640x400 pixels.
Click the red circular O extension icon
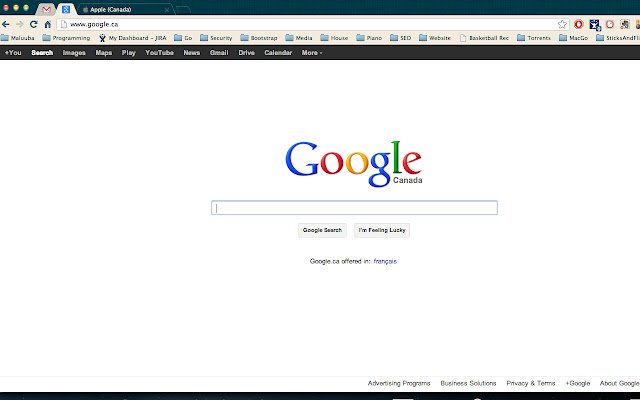click(x=579, y=24)
